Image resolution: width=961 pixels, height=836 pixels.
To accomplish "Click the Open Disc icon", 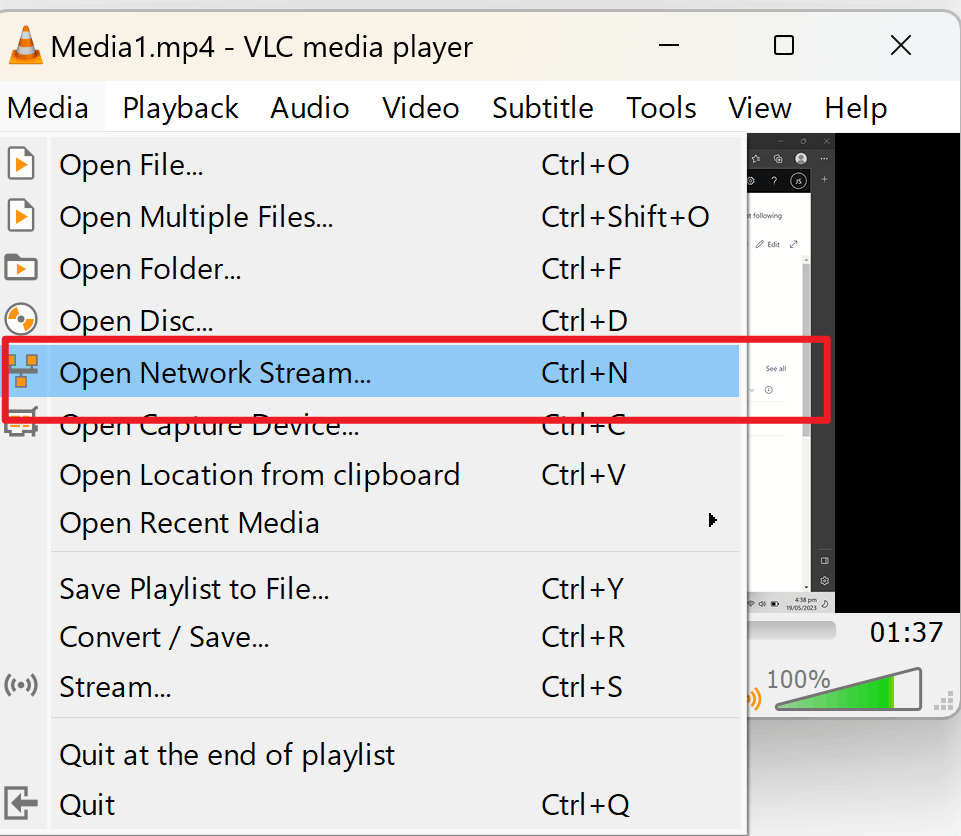I will [x=22, y=319].
